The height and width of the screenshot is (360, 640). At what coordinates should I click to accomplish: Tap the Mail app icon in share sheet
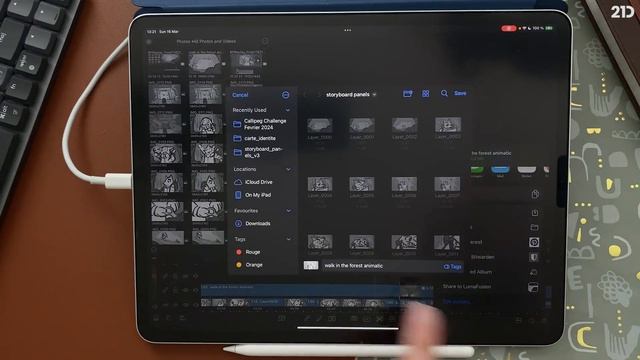click(500, 170)
